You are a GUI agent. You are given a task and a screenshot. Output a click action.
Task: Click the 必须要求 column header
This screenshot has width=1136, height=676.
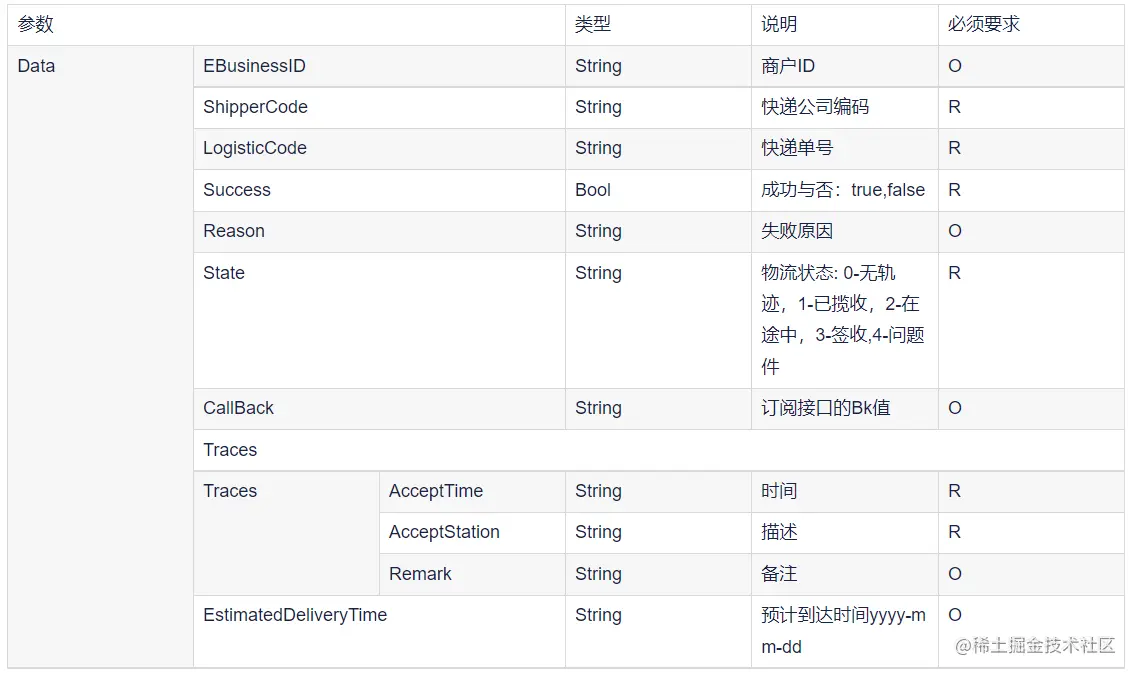point(984,25)
